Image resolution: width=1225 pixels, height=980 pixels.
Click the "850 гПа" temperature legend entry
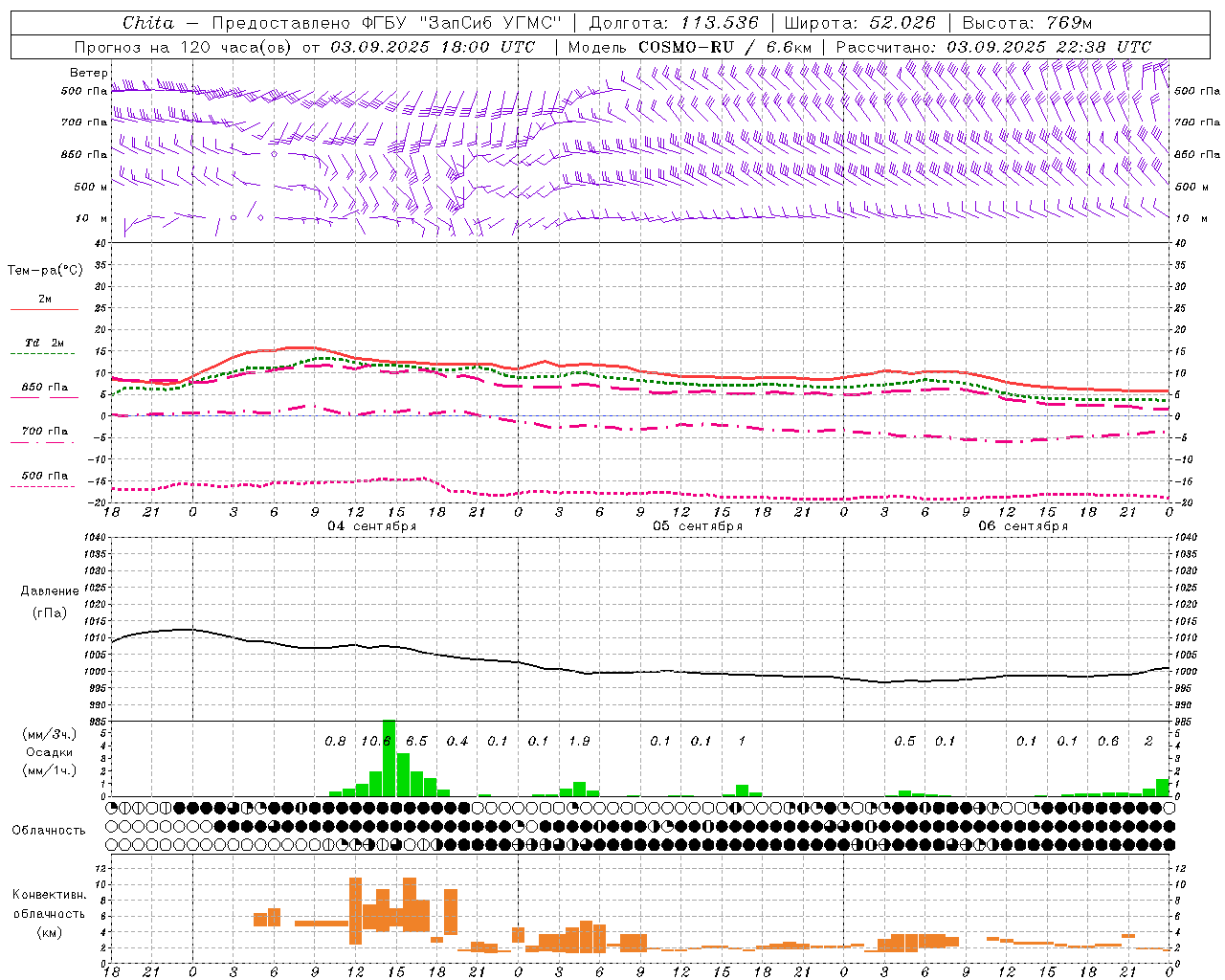pyautogui.click(x=45, y=388)
